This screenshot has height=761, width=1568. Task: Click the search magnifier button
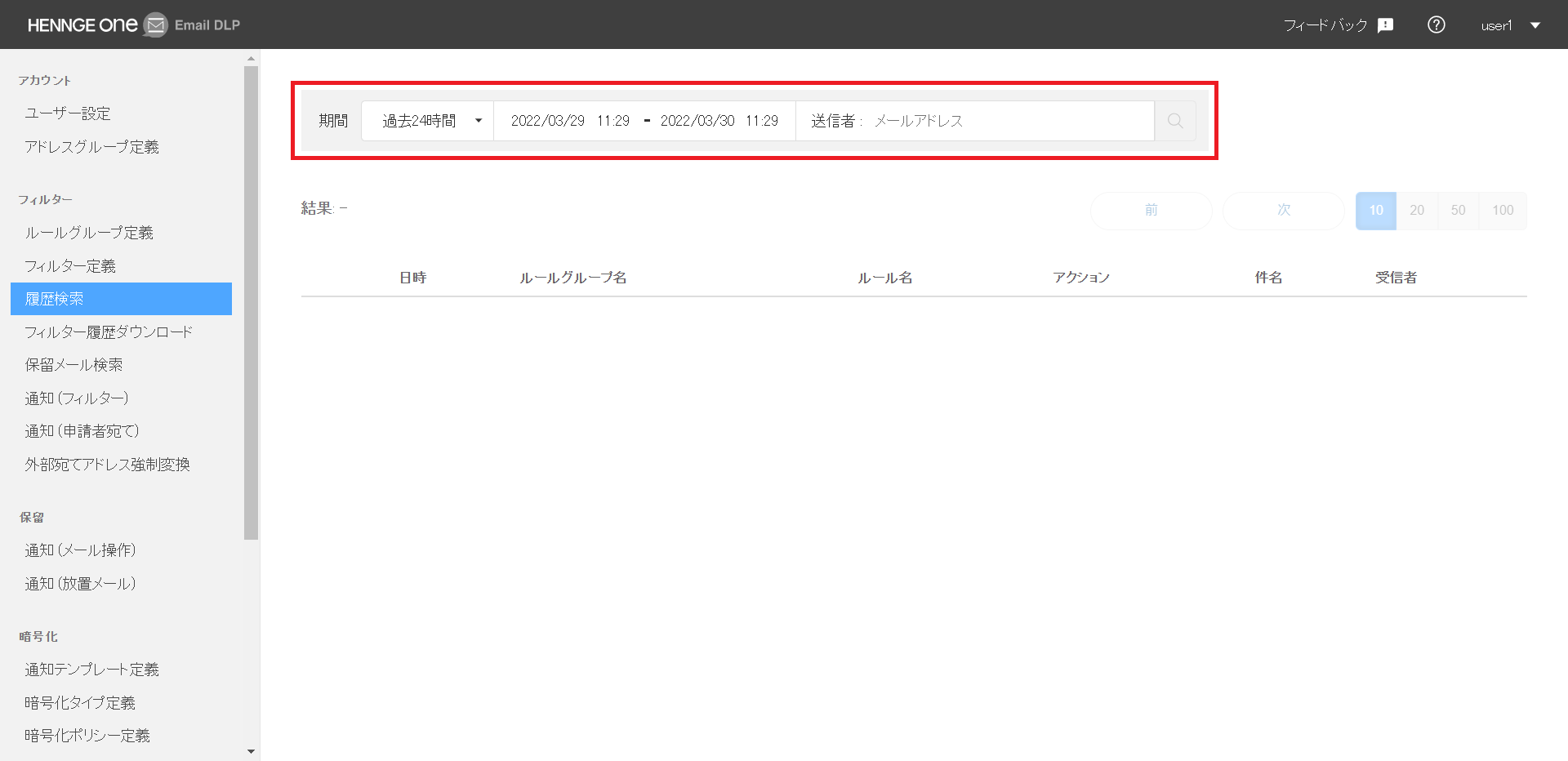click(1175, 121)
